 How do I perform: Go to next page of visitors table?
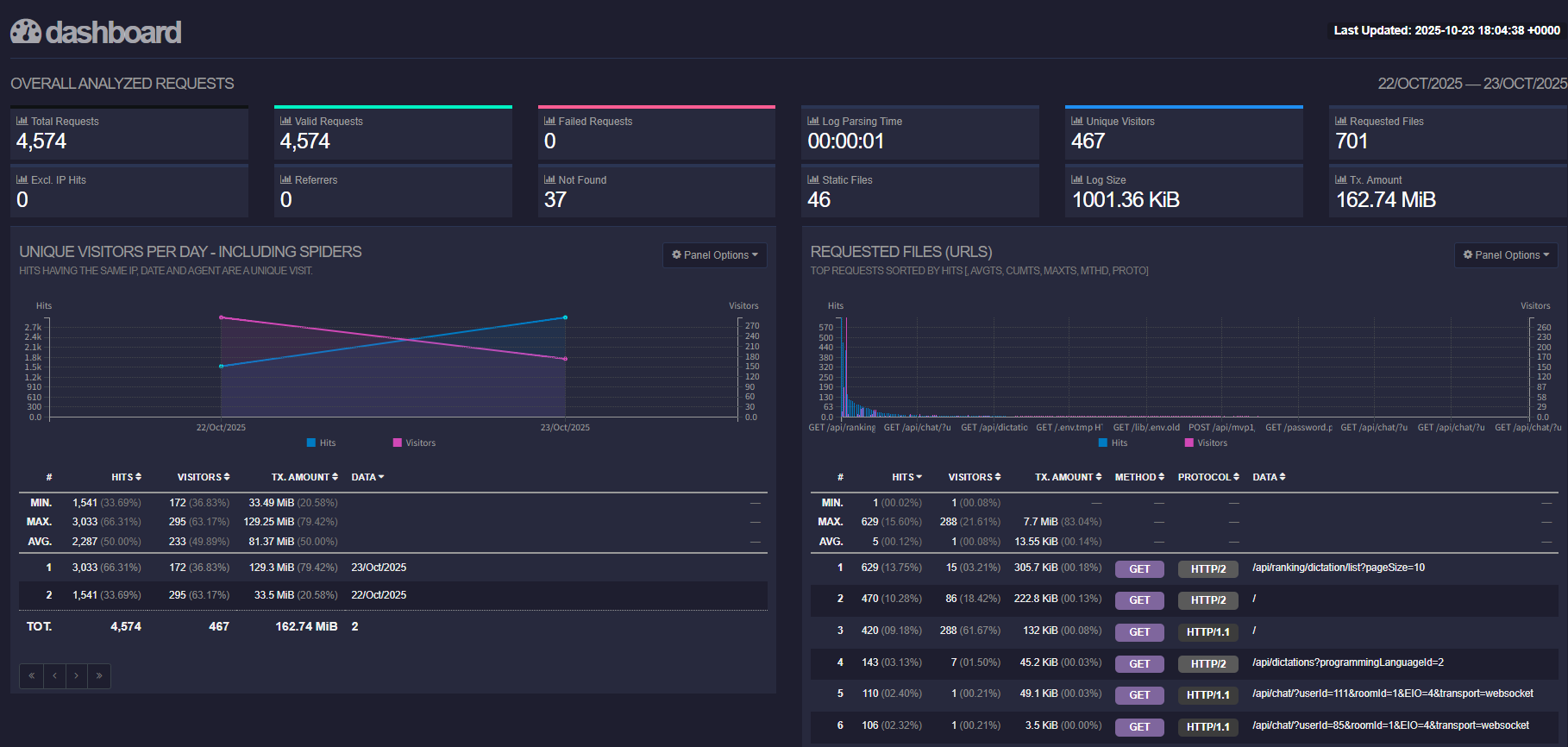coord(77,675)
